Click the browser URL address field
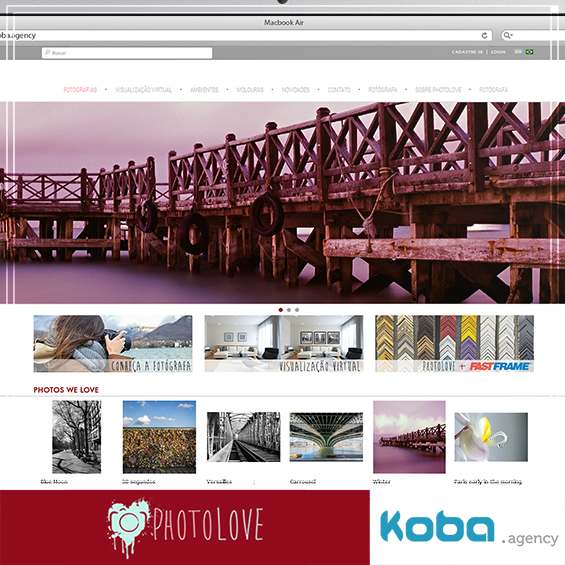The height and width of the screenshot is (565, 565). pos(245,35)
